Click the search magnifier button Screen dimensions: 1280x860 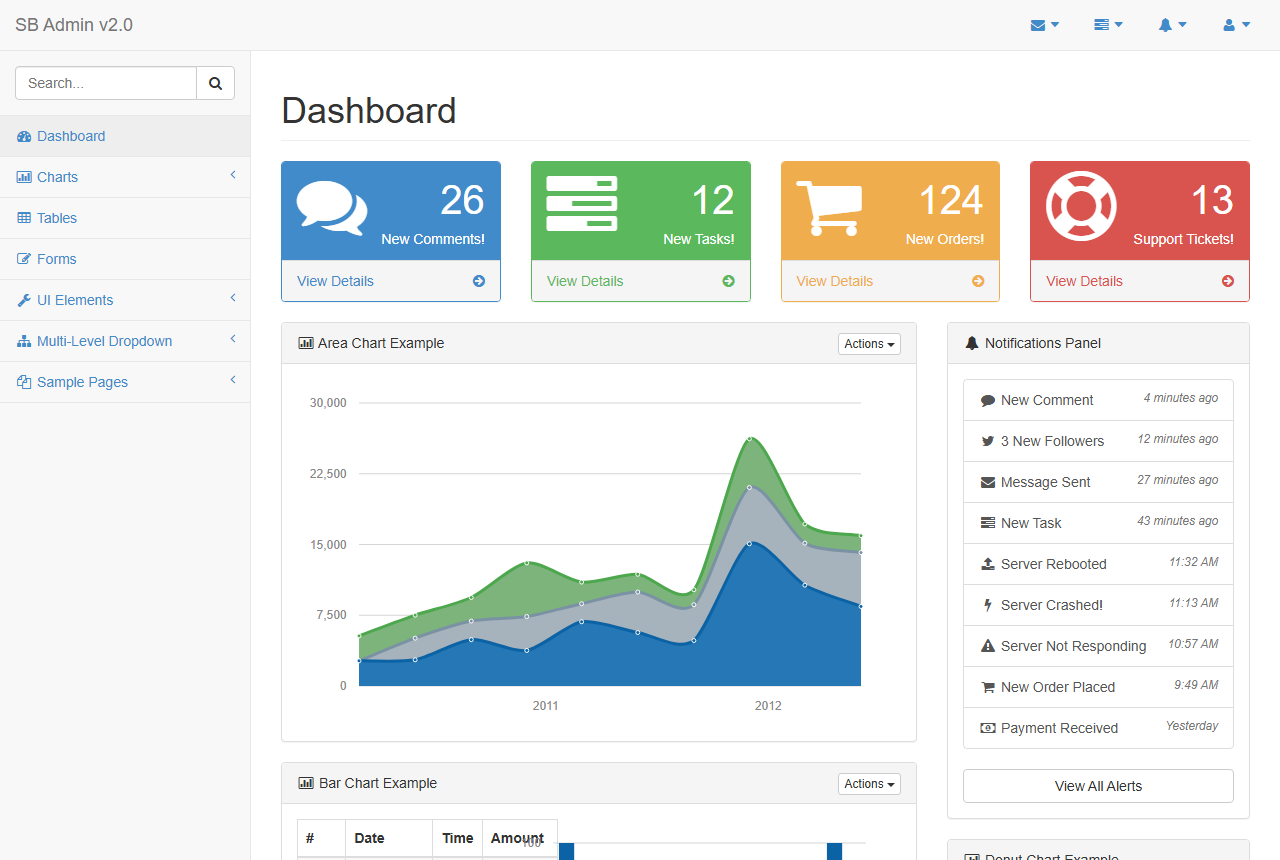click(215, 83)
